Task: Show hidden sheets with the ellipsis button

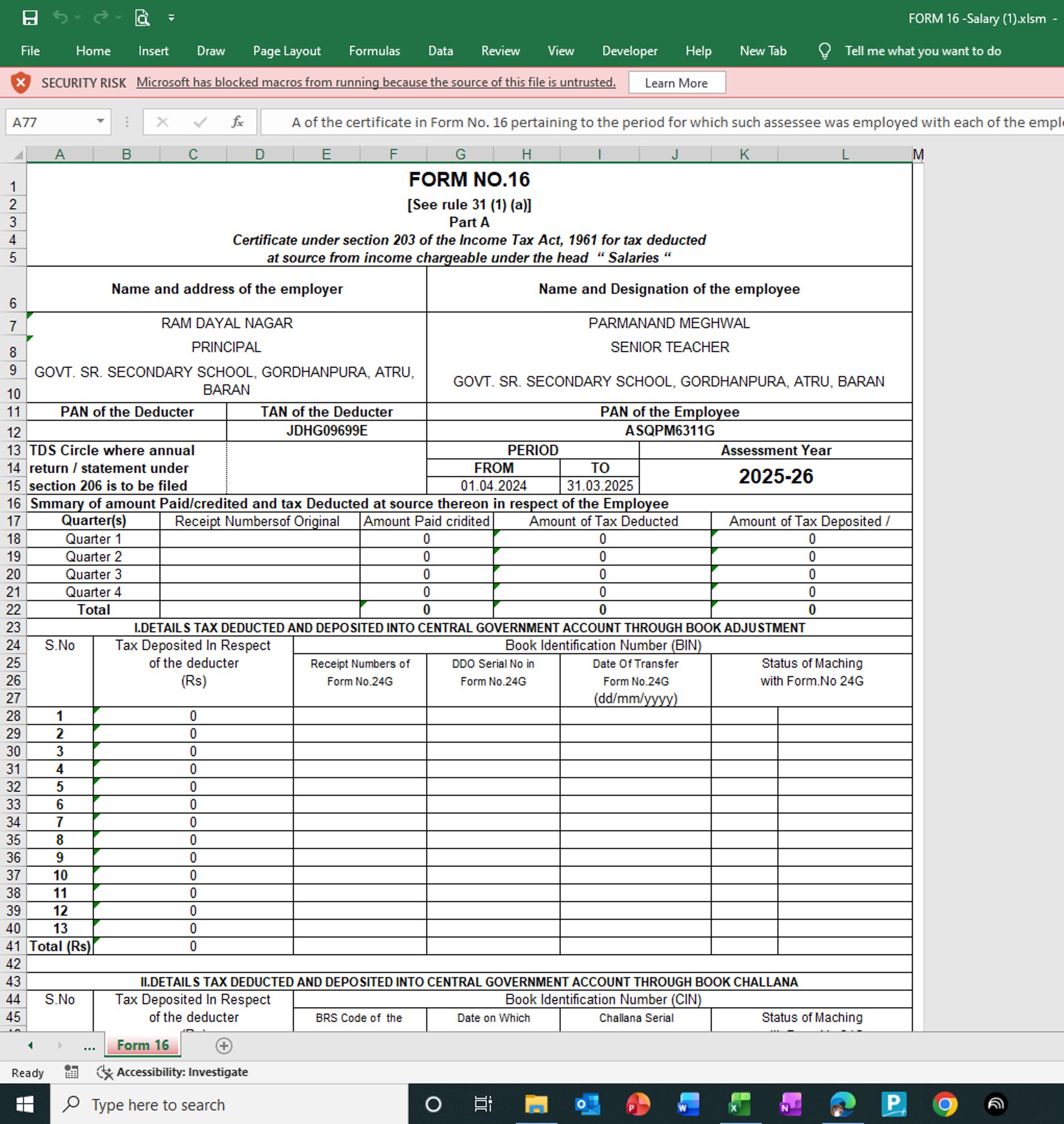Action: (89, 1046)
